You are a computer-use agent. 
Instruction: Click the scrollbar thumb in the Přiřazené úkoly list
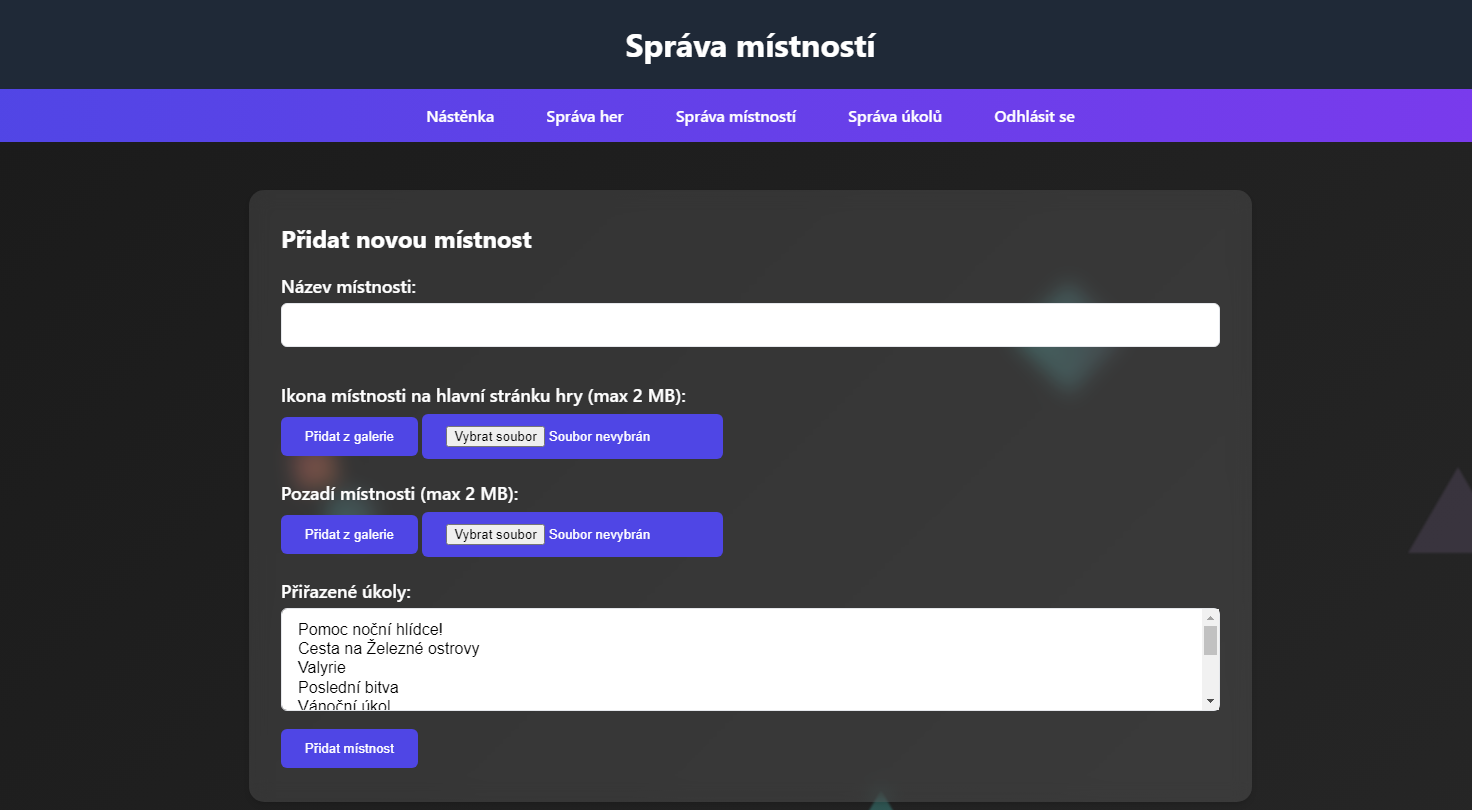(x=1211, y=640)
